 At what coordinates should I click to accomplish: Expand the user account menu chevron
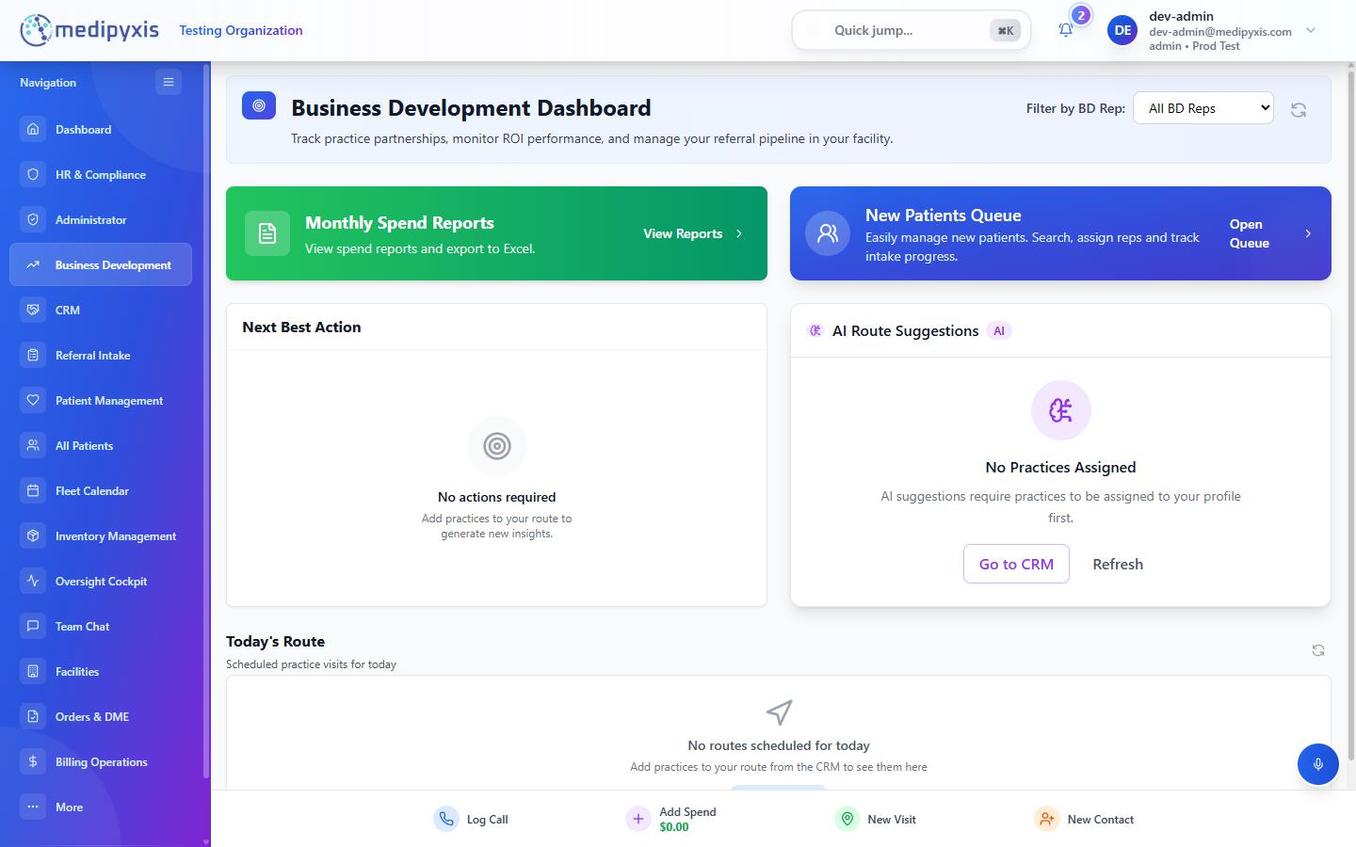1311,30
